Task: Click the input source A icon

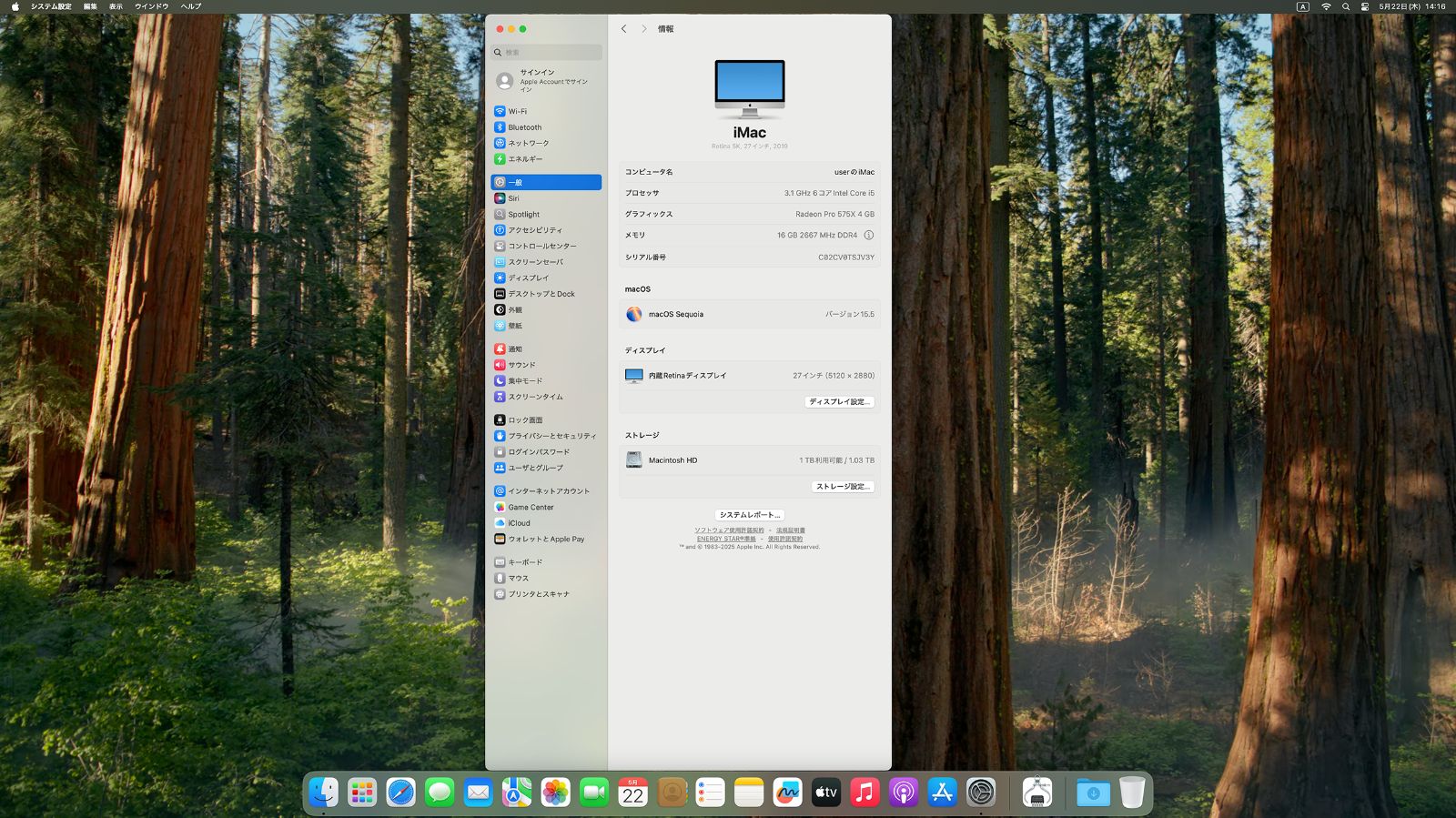Action: [x=1303, y=6]
